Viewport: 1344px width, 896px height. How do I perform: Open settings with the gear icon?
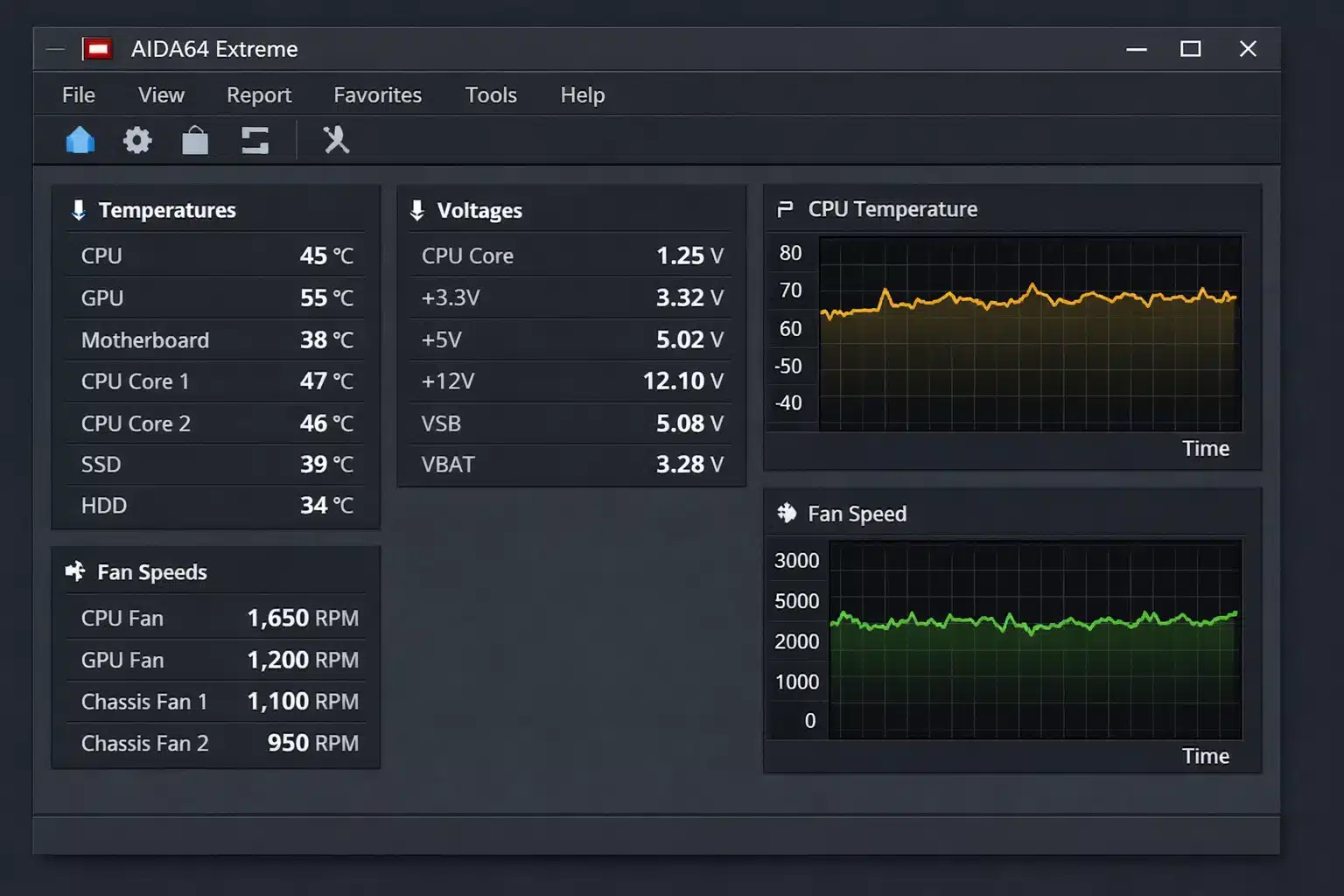(137, 140)
